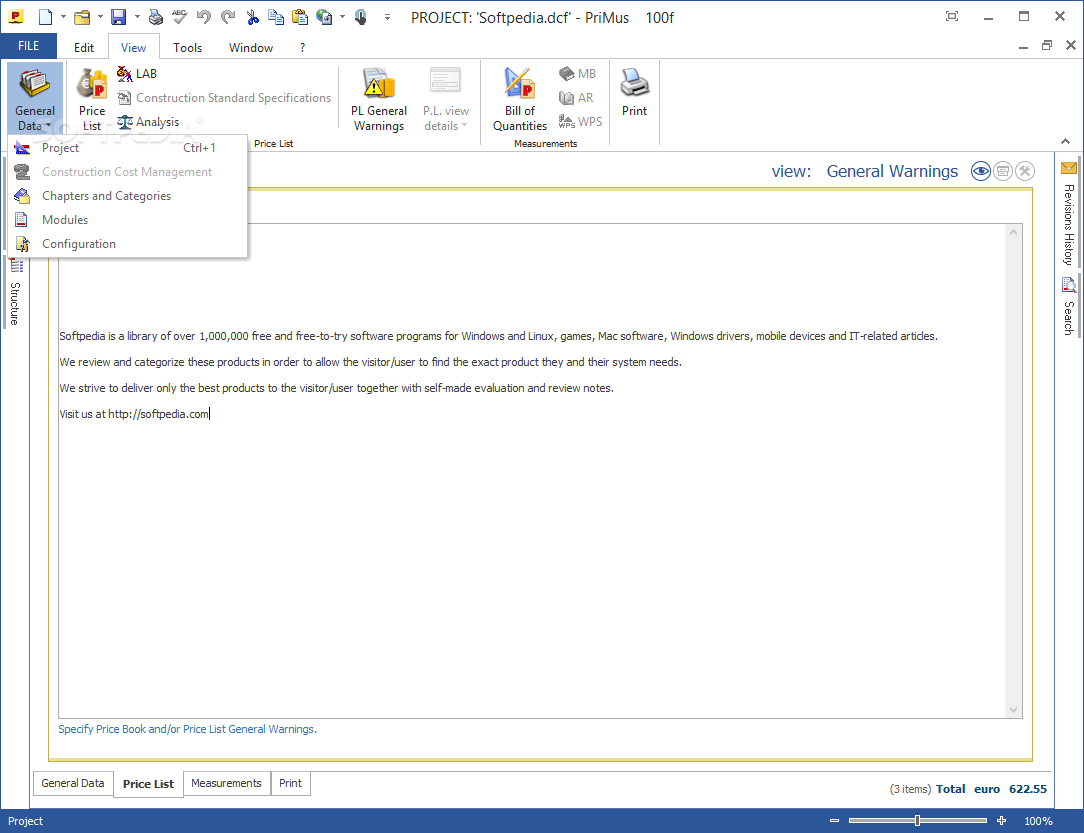Switch to the General Data bottom tab
Image resolution: width=1084 pixels, height=833 pixels.
point(73,783)
